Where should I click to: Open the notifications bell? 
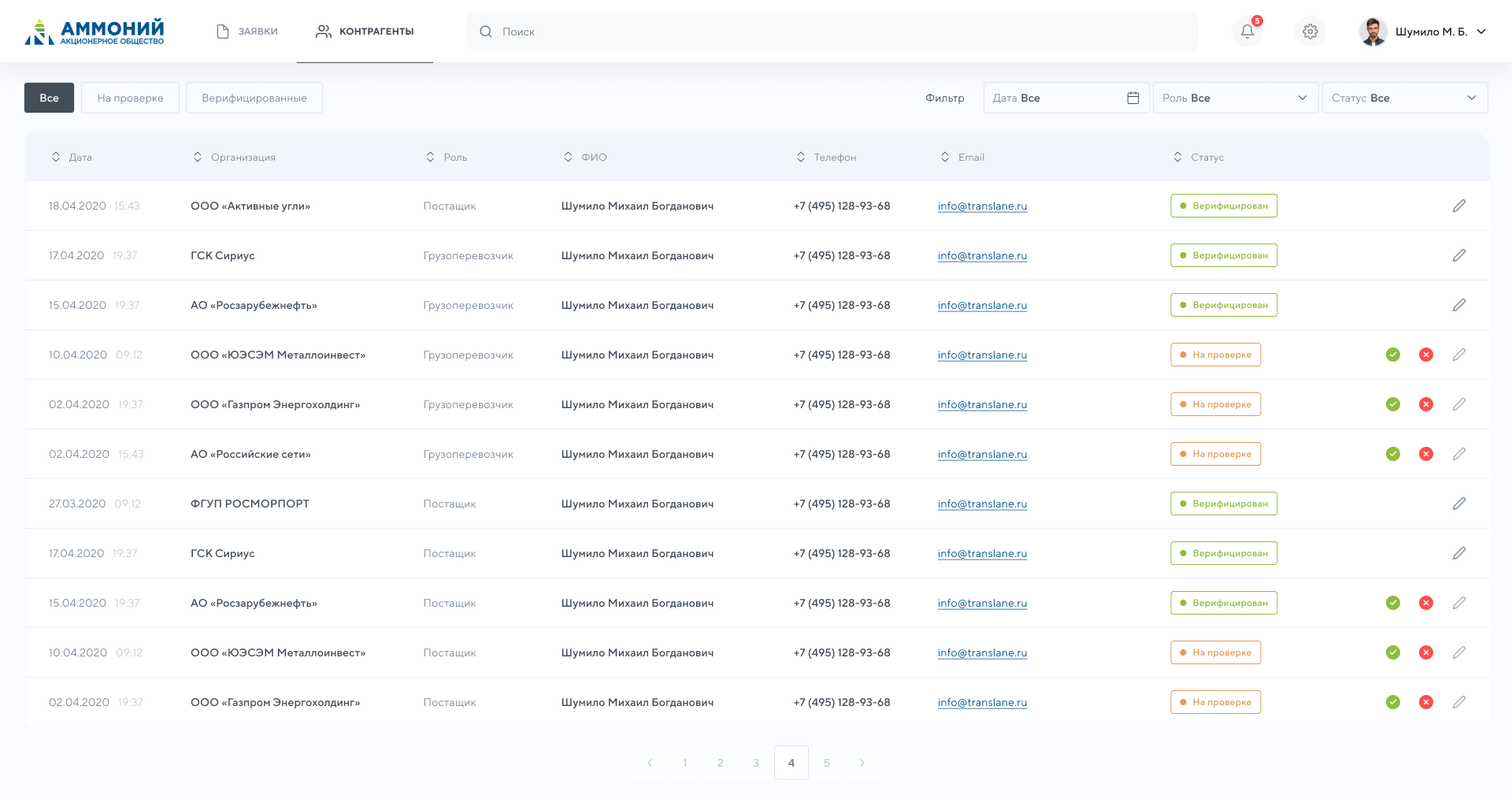point(1247,32)
